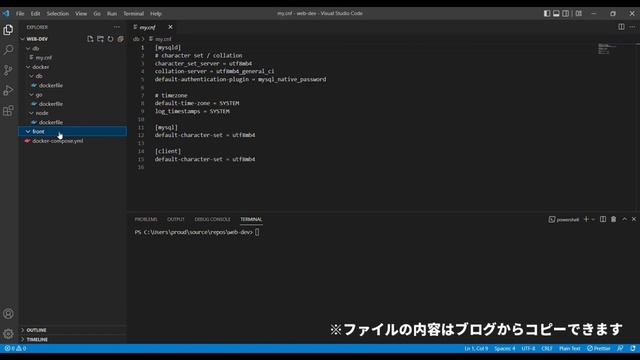Close the my.cnf editor tab
Image resolution: width=640 pixels, height=360 pixels.
(x=170, y=27)
